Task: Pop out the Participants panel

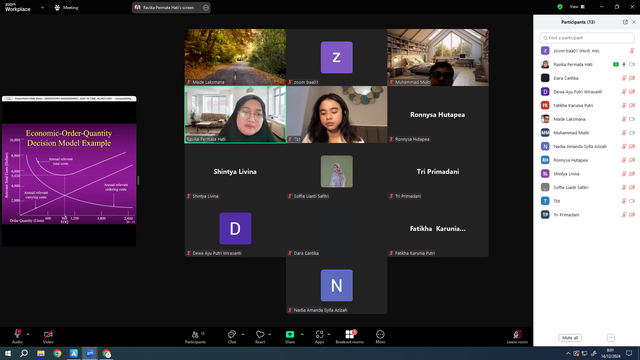Action: (625, 22)
